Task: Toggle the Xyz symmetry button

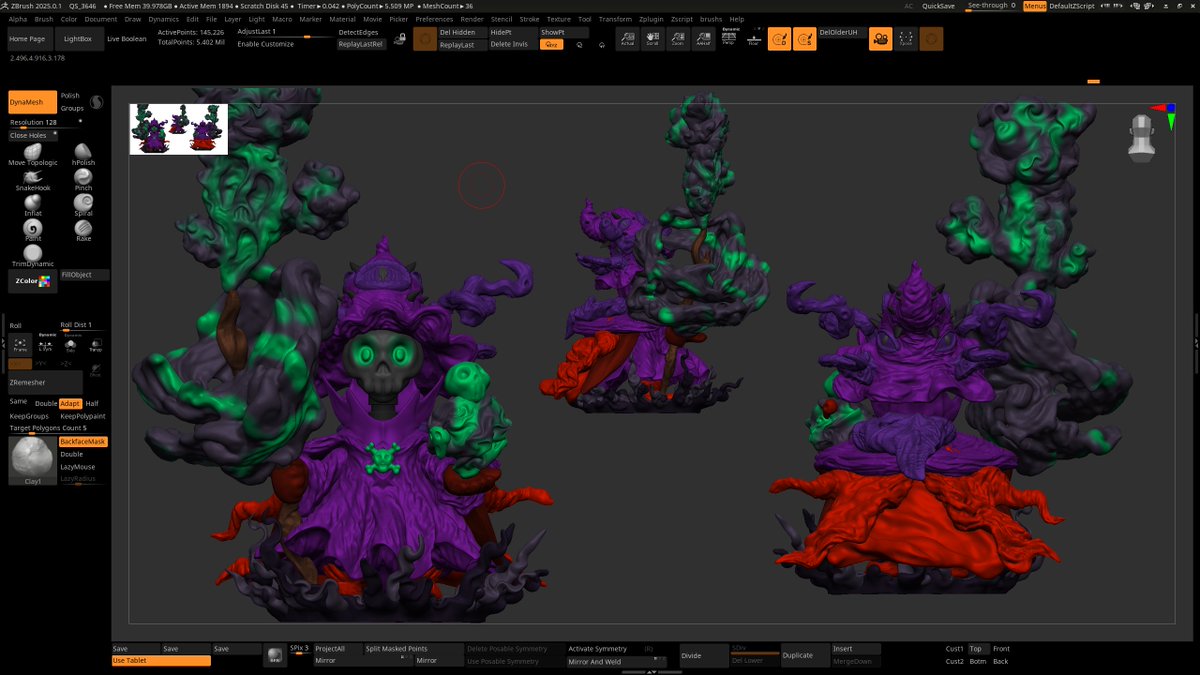Action: (x=551, y=44)
